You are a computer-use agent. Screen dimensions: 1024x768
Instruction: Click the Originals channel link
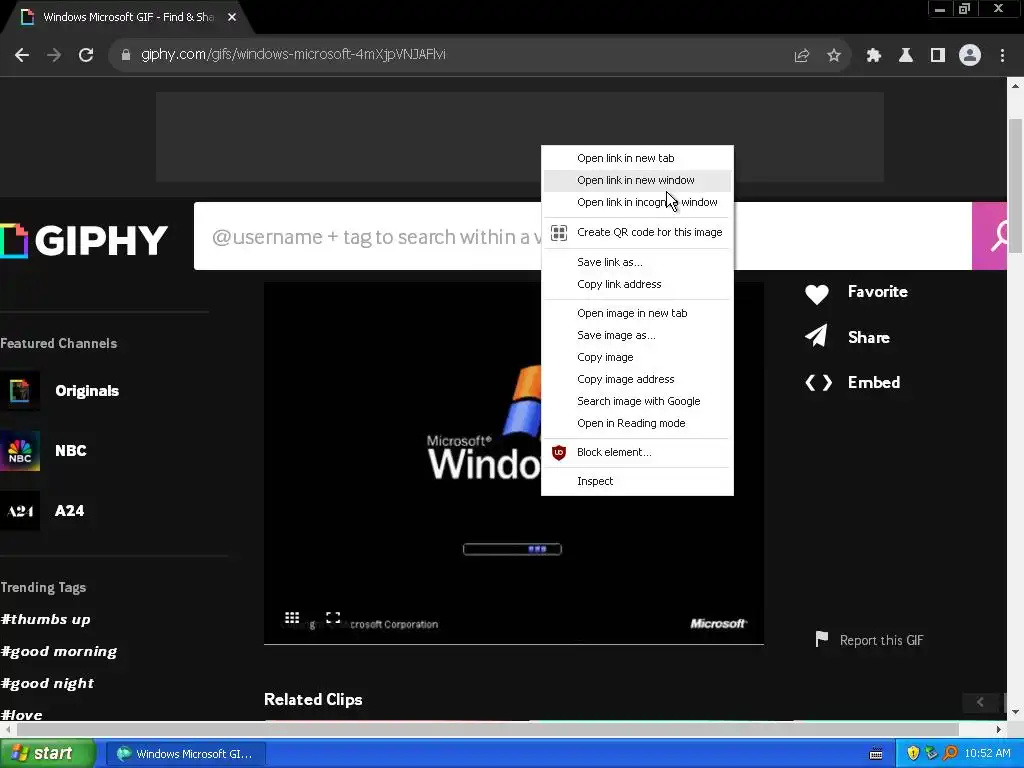87,391
